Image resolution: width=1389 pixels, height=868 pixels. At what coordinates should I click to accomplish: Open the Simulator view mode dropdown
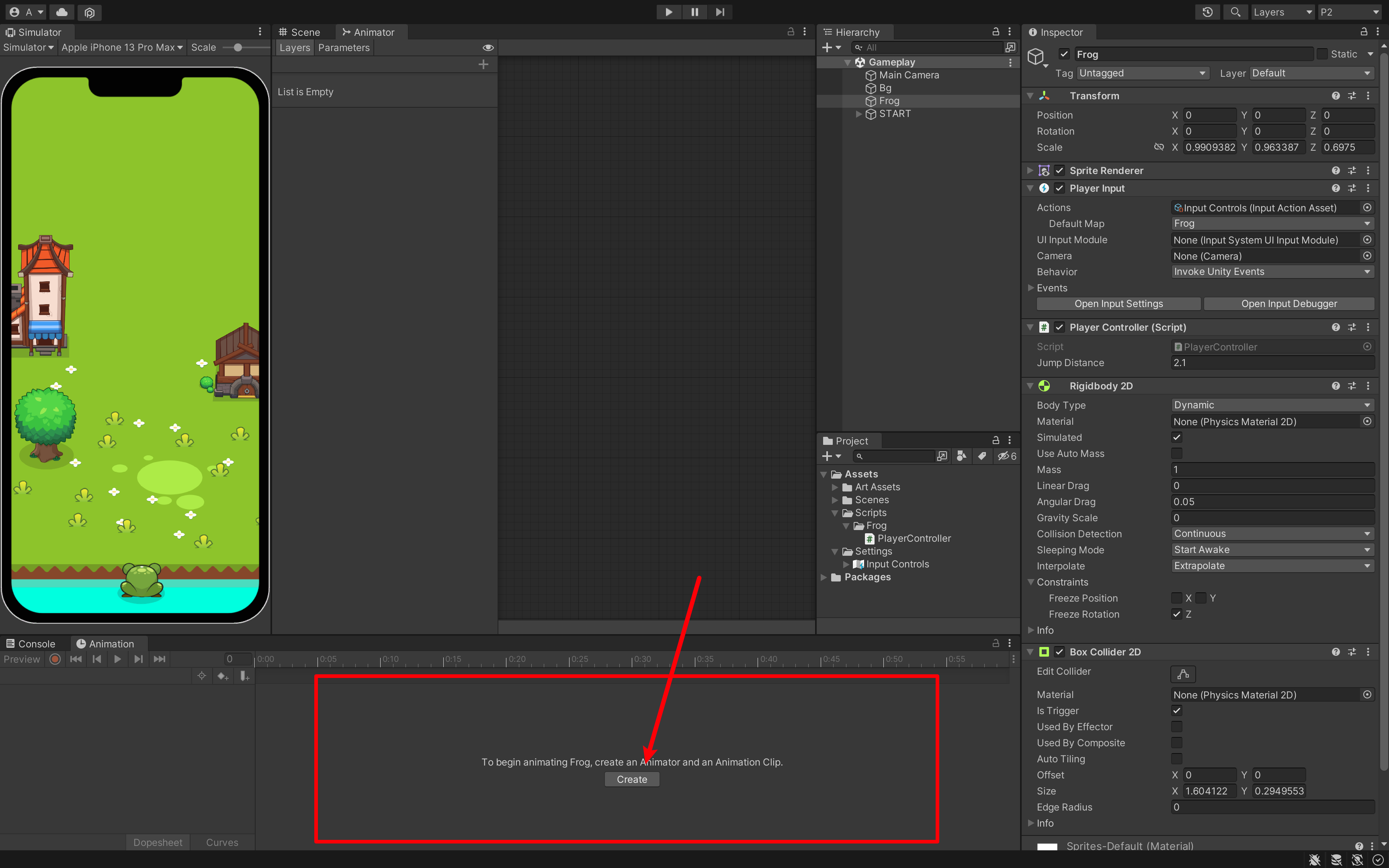28,48
